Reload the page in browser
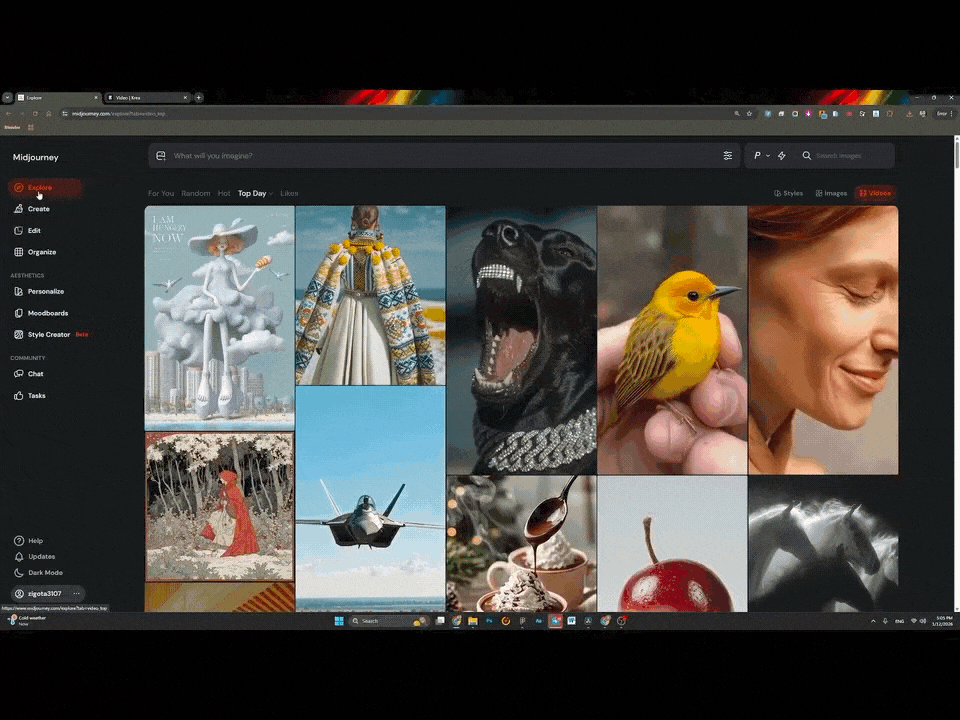 tap(36, 113)
